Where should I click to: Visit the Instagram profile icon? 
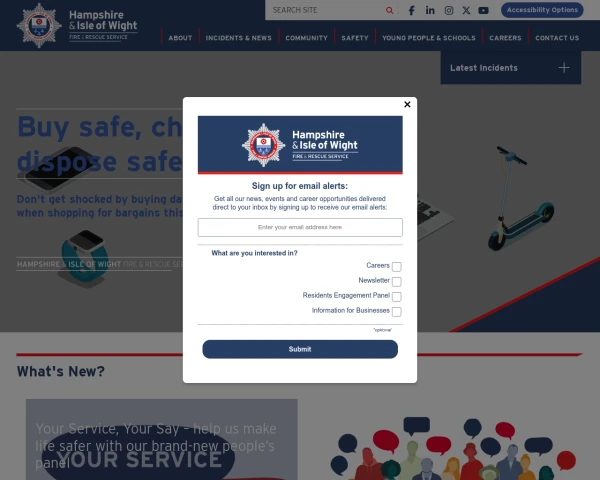449,10
